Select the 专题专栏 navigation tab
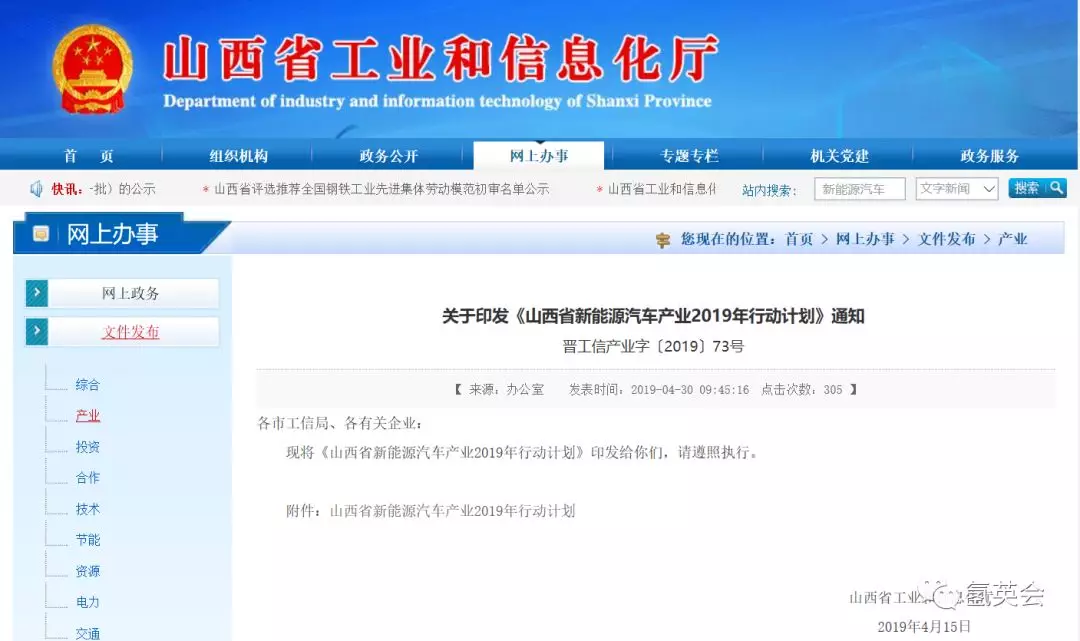 pyautogui.click(x=689, y=156)
